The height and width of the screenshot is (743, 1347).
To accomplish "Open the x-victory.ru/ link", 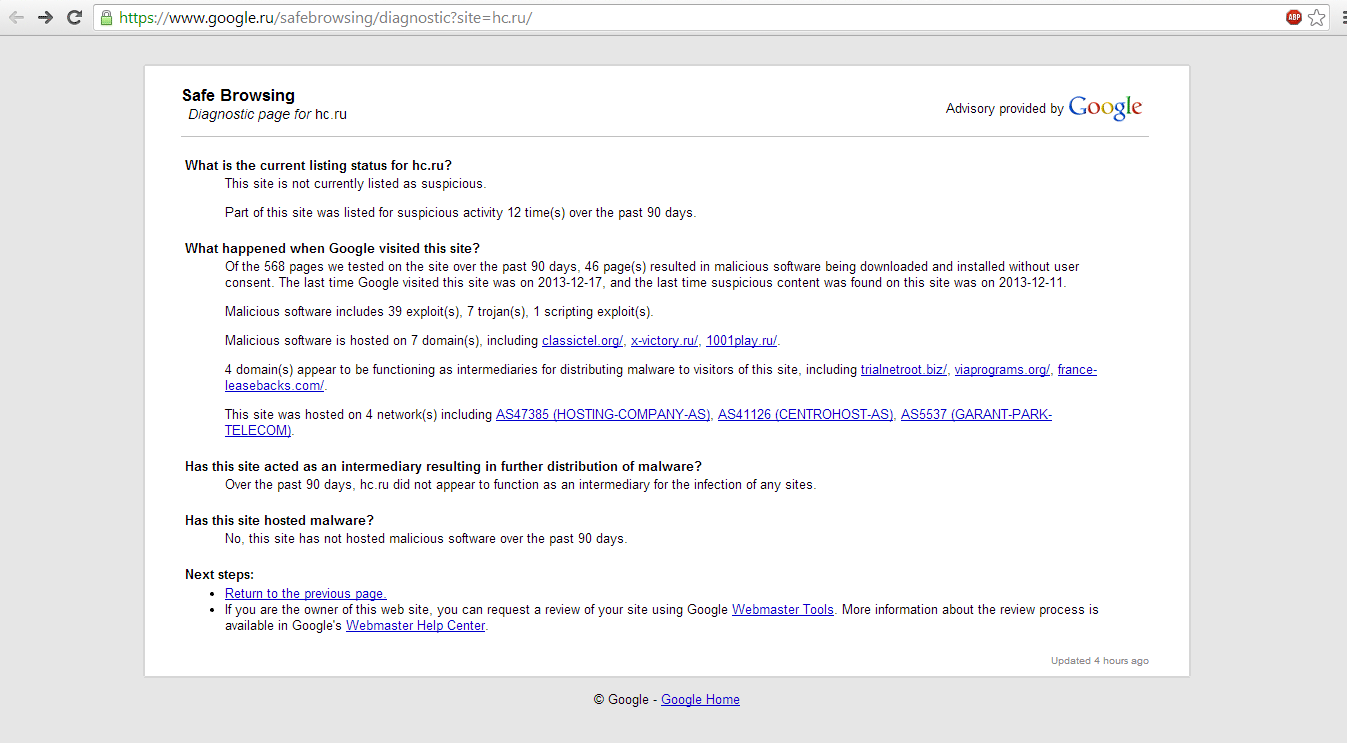I will (x=664, y=341).
